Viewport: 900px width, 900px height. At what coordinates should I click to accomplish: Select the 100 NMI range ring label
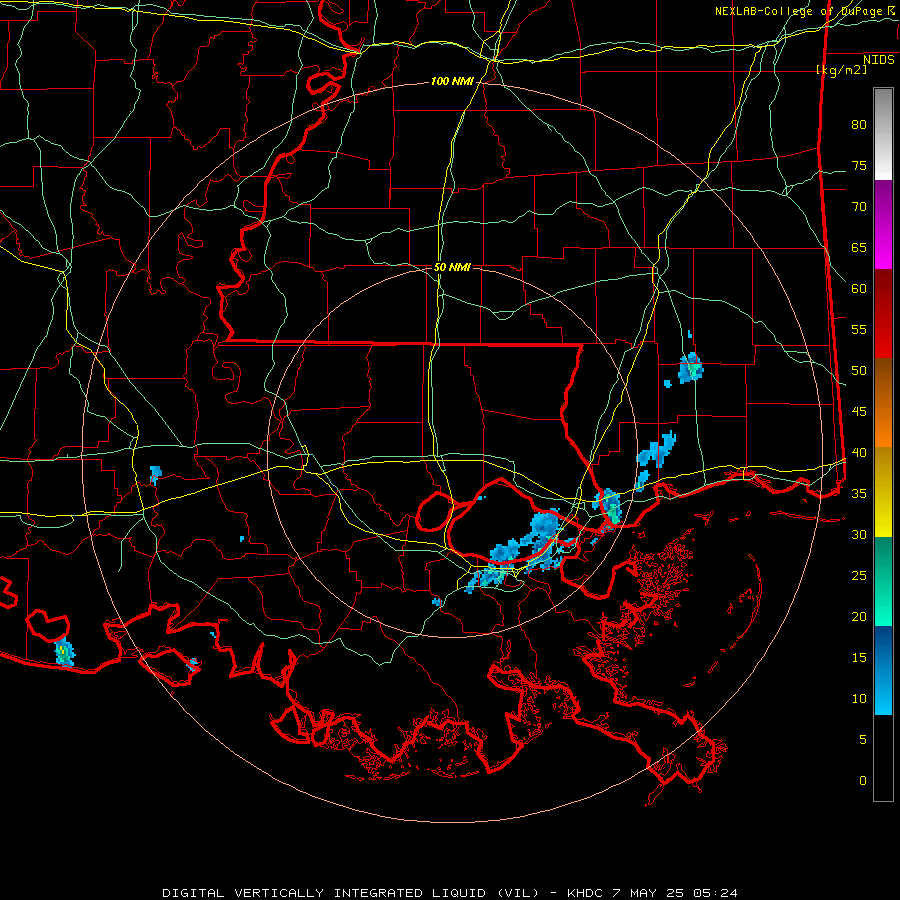[452, 82]
